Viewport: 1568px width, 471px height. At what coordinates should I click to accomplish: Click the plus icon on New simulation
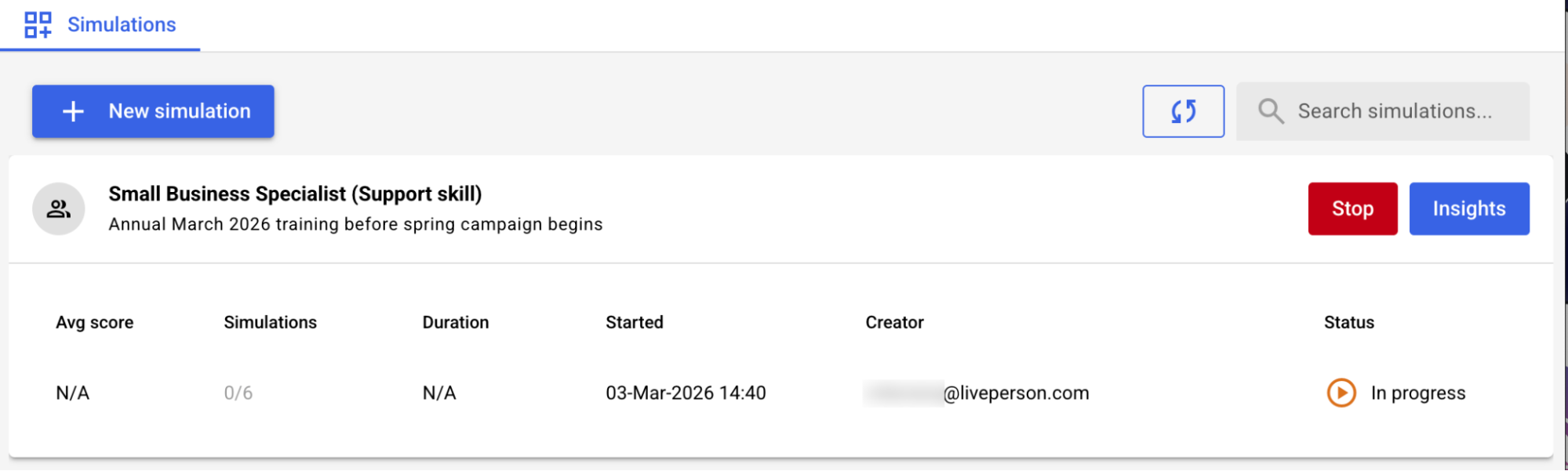point(73,111)
